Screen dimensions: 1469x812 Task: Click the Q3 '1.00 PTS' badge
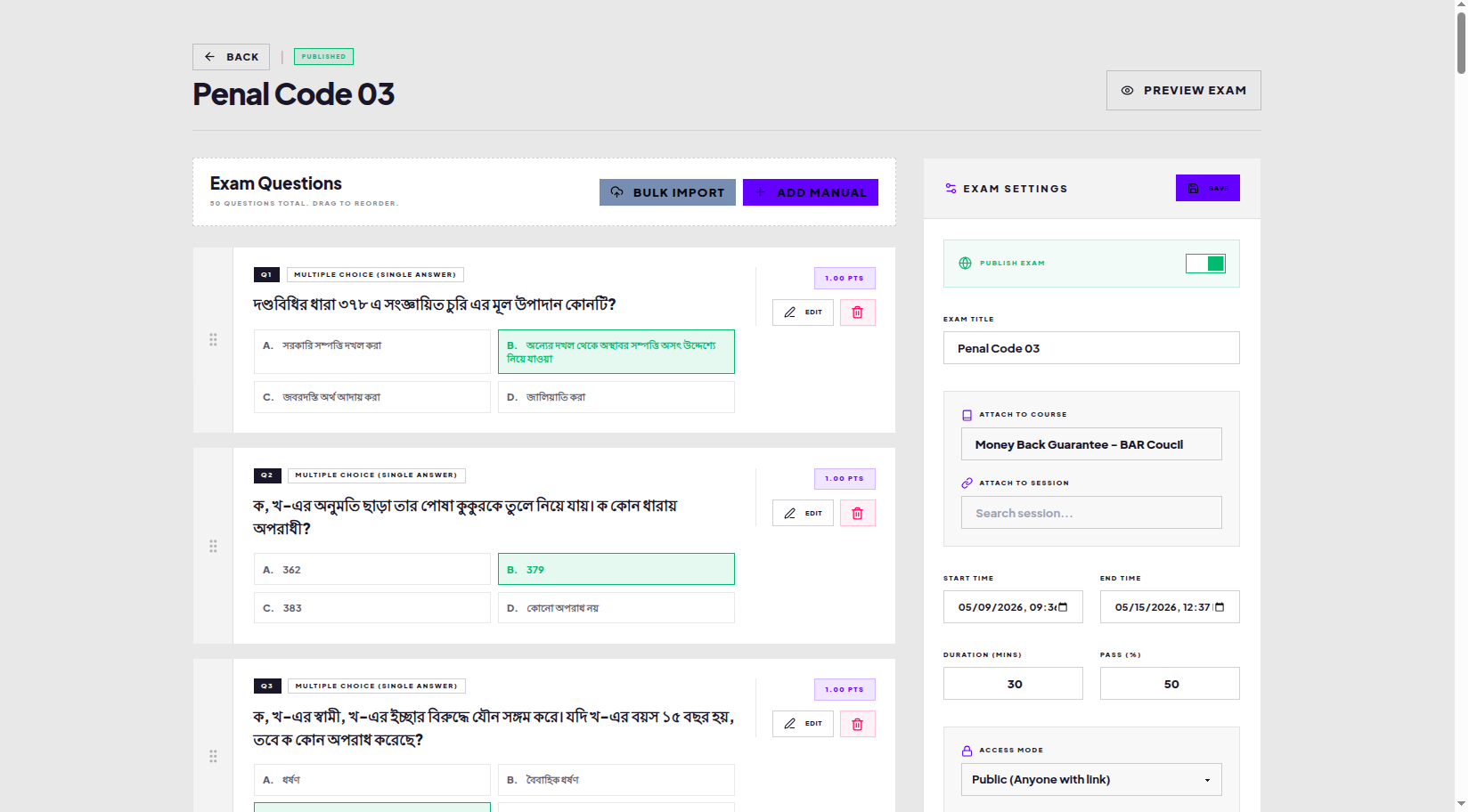click(x=845, y=690)
